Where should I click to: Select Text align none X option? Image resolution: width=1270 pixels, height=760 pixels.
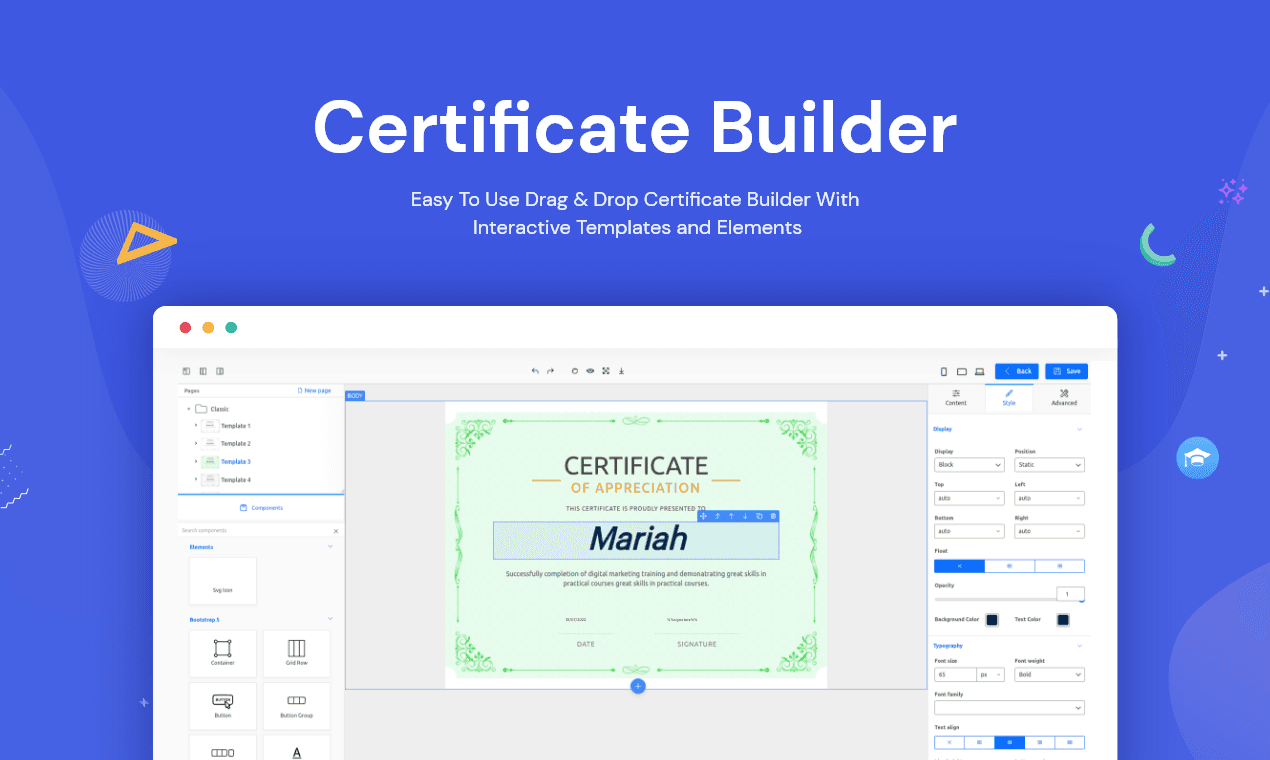point(949,743)
